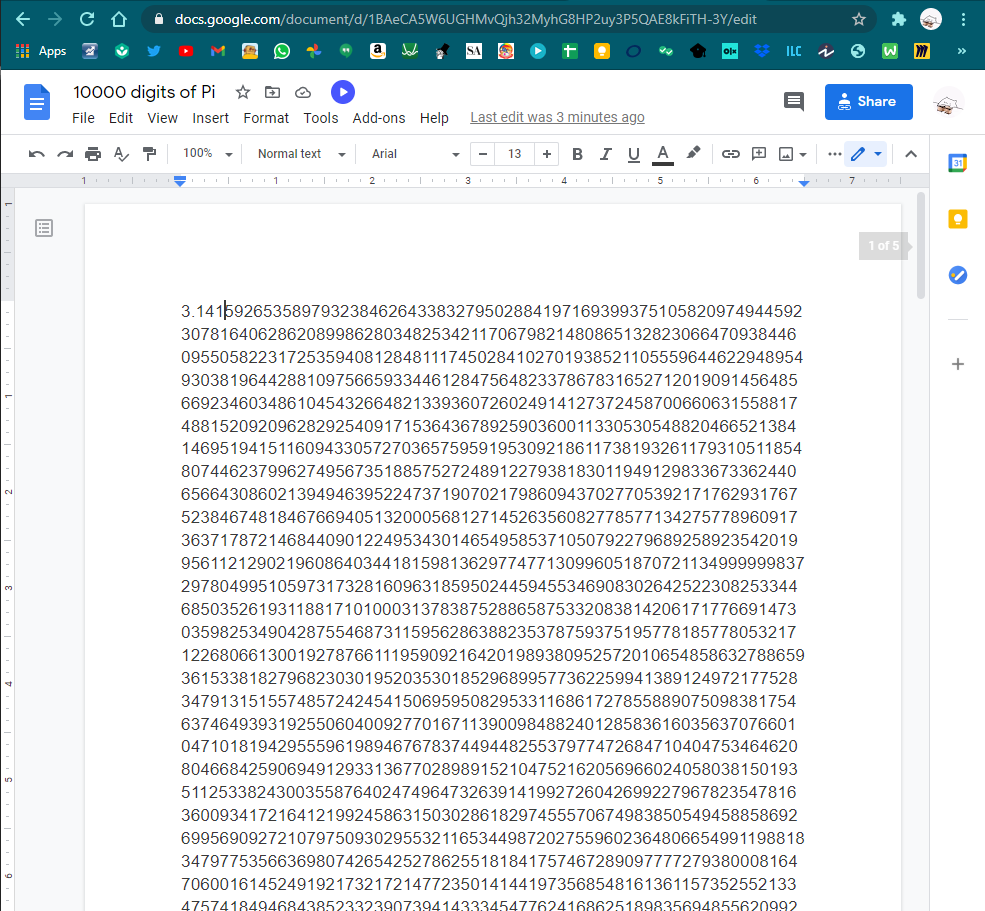Open the text color picker
985x911 pixels.
click(663, 154)
